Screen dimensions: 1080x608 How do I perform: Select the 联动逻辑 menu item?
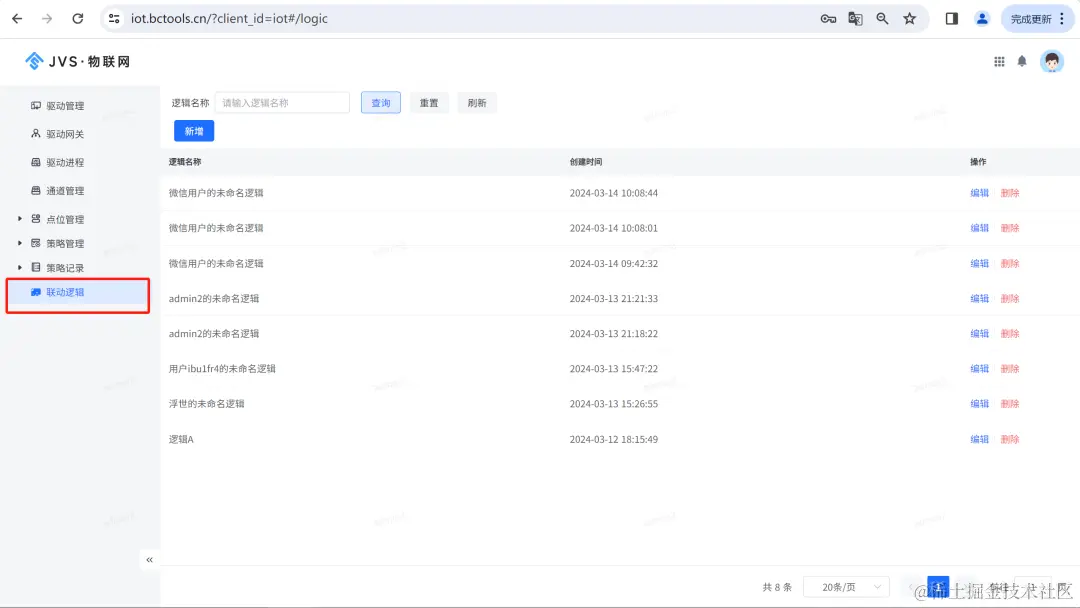pyautogui.click(x=65, y=293)
